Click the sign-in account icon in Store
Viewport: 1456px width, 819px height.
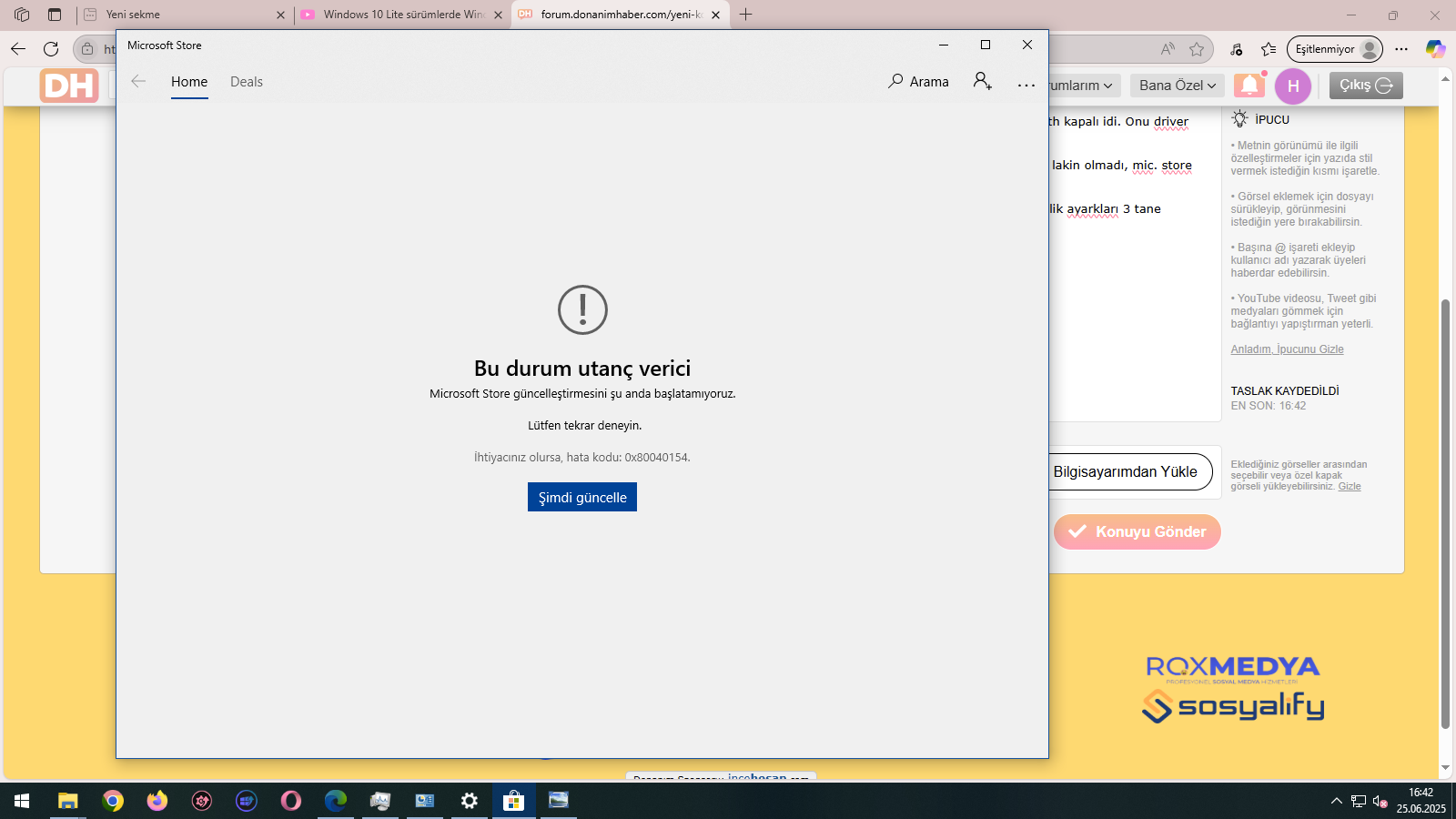[x=982, y=81]
